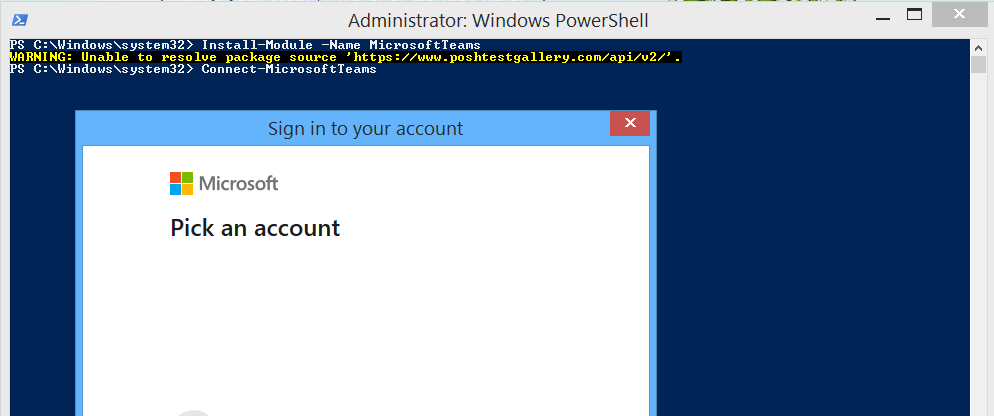Click the Pick an account heading
Screen dimensions: 994x416
(255, 228)
